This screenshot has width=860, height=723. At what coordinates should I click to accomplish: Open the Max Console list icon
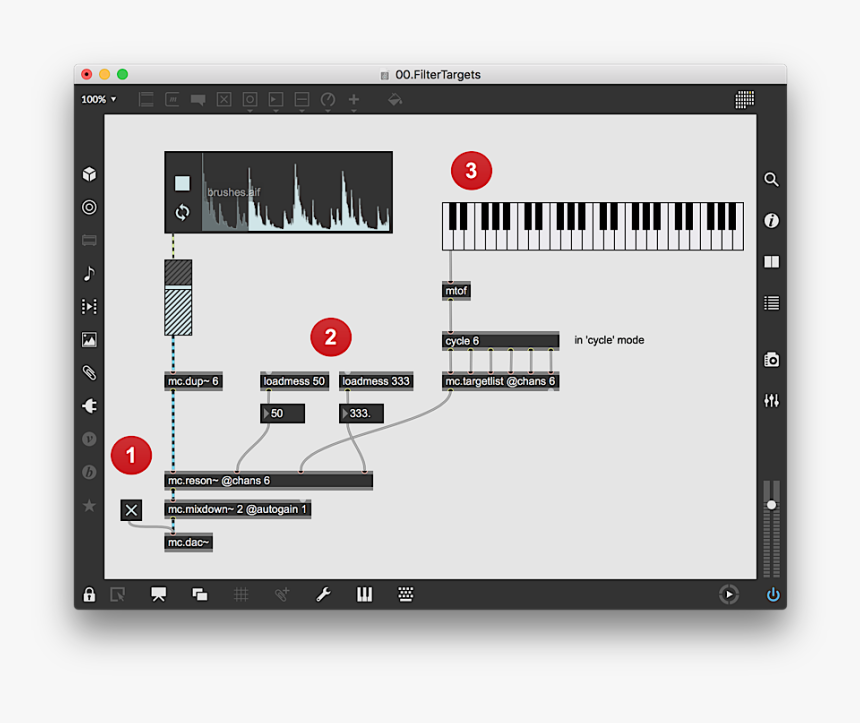[x=771, y=303]
